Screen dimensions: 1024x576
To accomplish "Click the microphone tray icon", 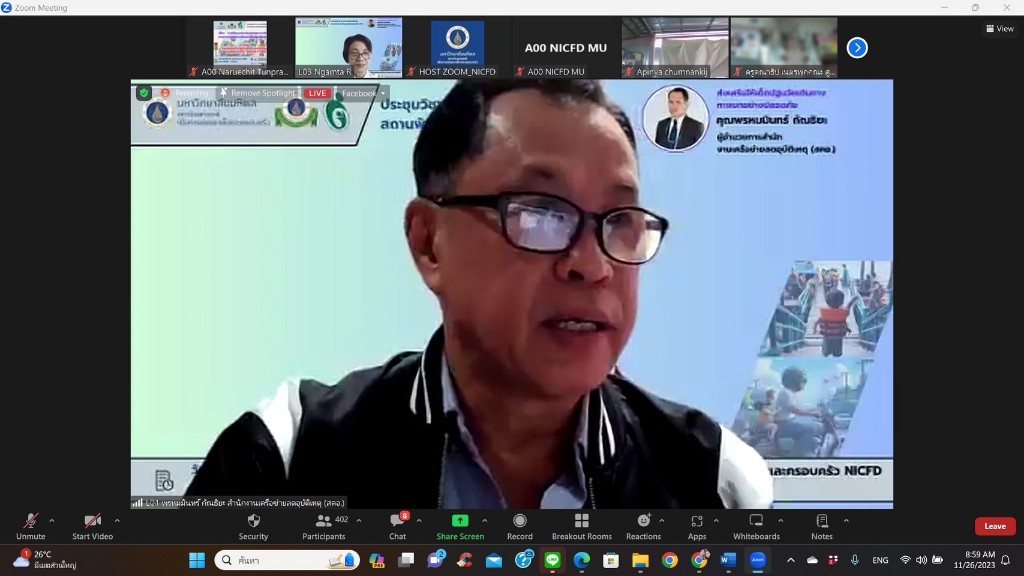I will (854, 560).
